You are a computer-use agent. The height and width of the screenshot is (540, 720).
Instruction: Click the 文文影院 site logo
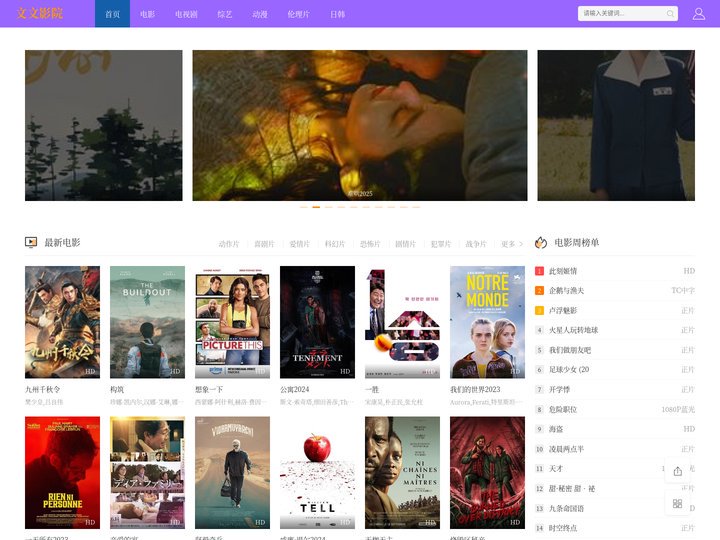(40, 13)
